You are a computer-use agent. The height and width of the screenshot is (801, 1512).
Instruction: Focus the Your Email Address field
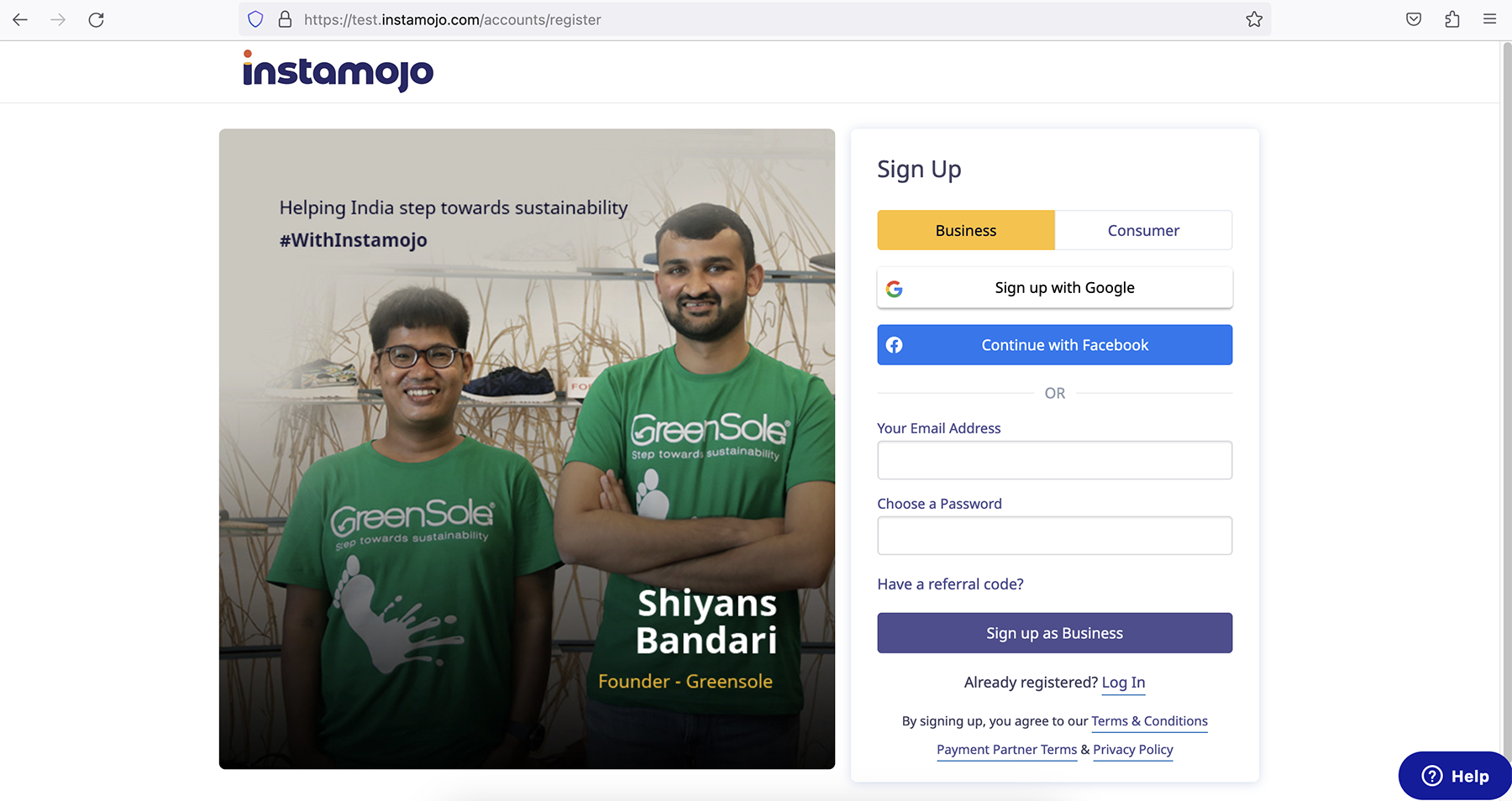pyautogui.click(x=1055, y=460)
